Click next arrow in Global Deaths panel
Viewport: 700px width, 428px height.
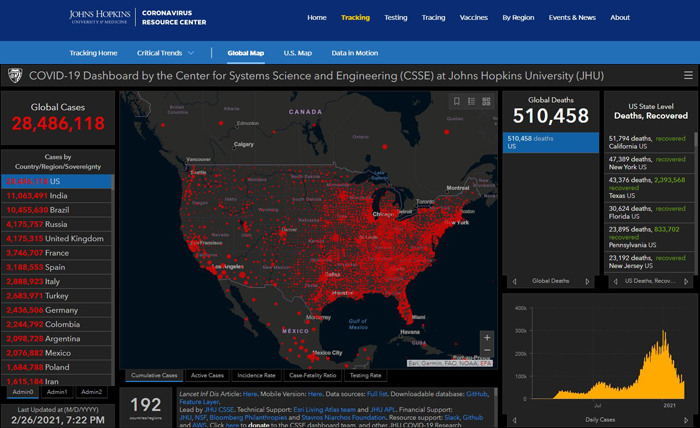pyautogui.click(x=587, y=281)
